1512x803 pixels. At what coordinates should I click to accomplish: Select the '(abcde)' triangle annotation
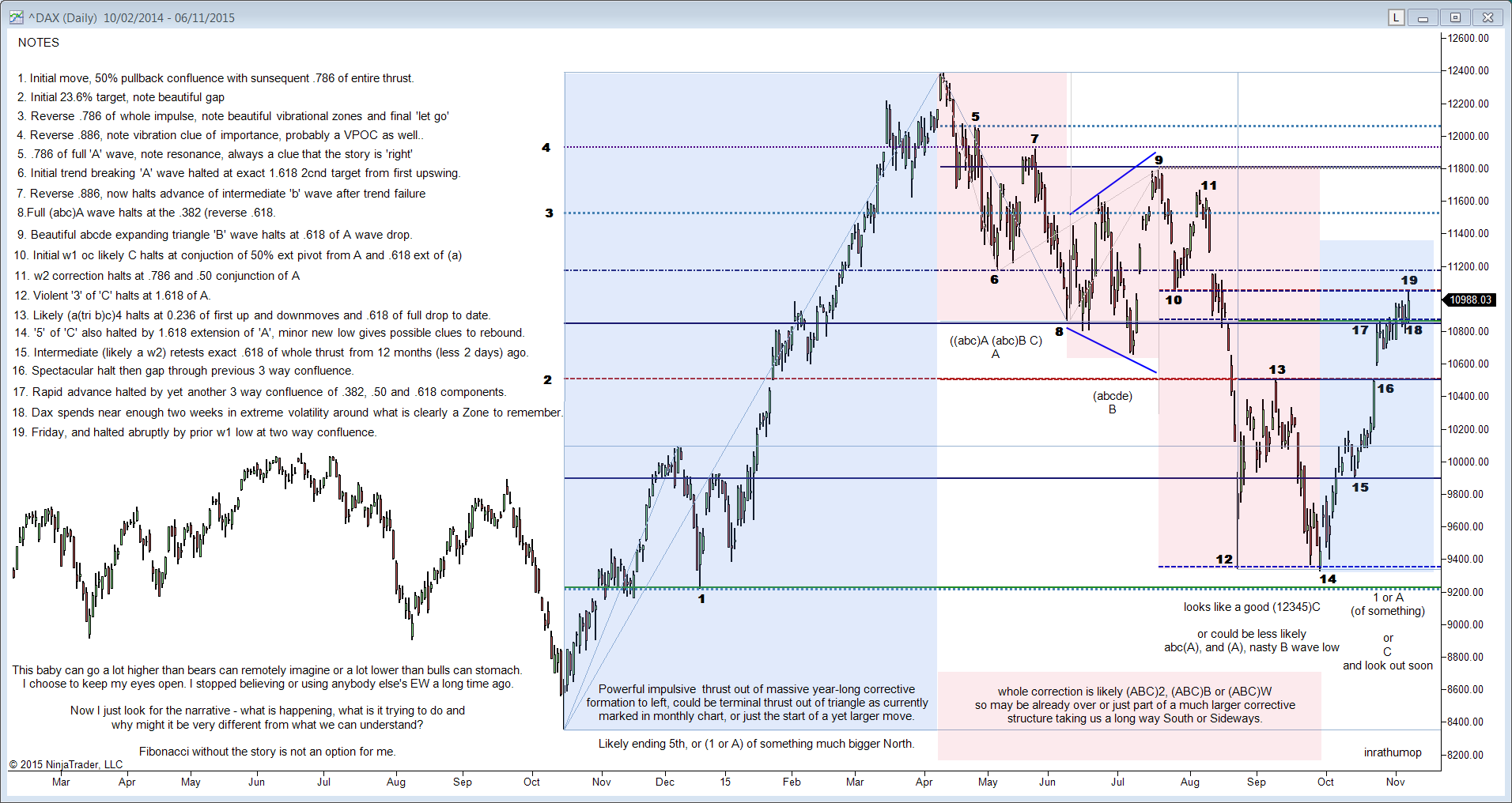(x=1113, y=396)
